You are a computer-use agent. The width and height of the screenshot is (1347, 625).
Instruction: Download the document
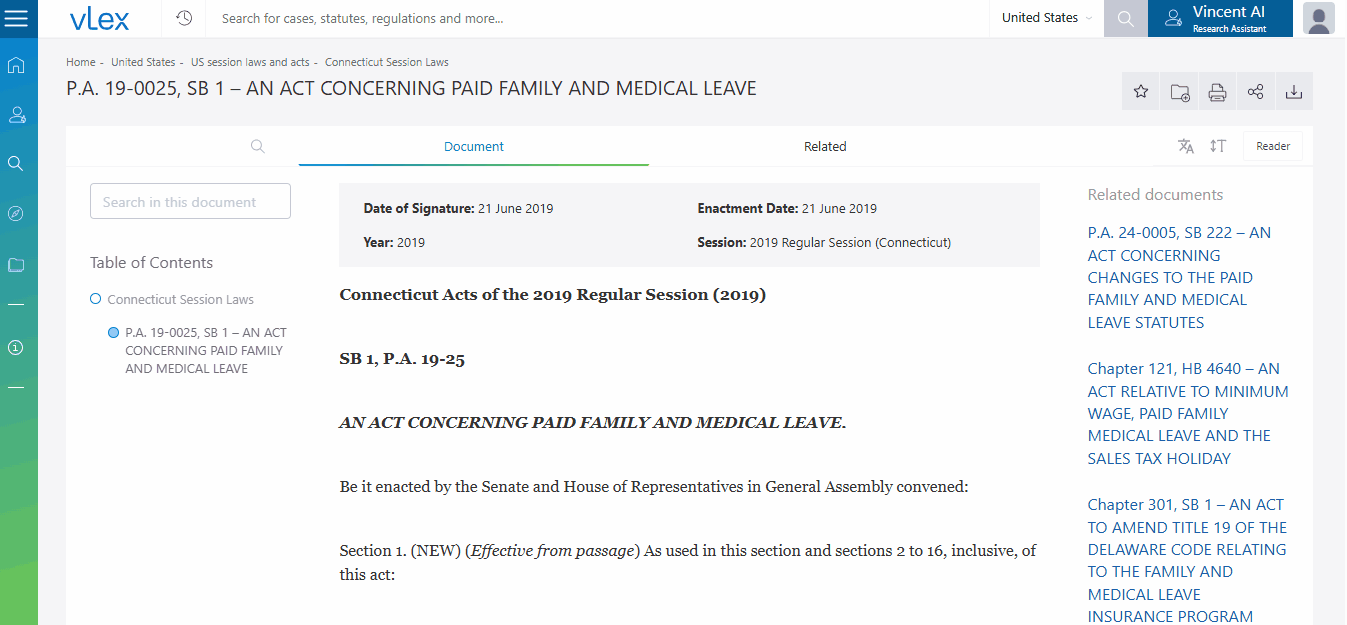click(x=1293, y=92)
